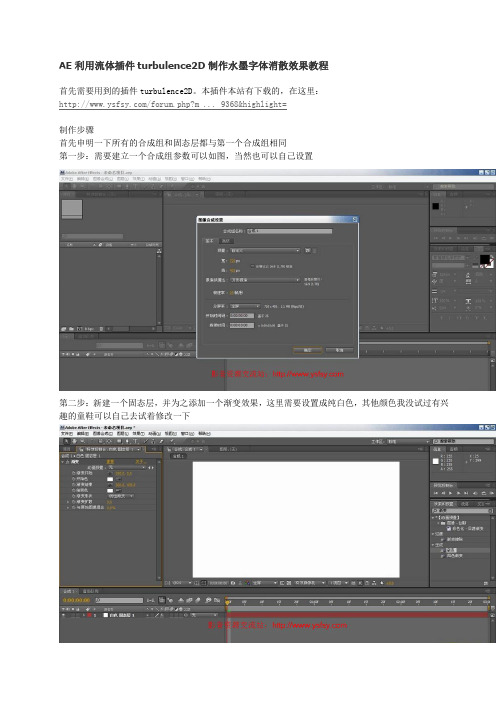
Task: Click the 结束色 eyedropper icon
Action: 119,491
